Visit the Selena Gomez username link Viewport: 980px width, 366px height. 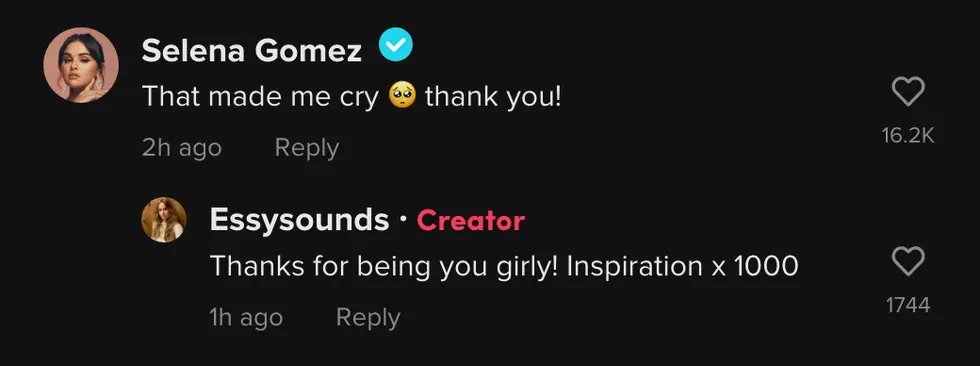252,51
